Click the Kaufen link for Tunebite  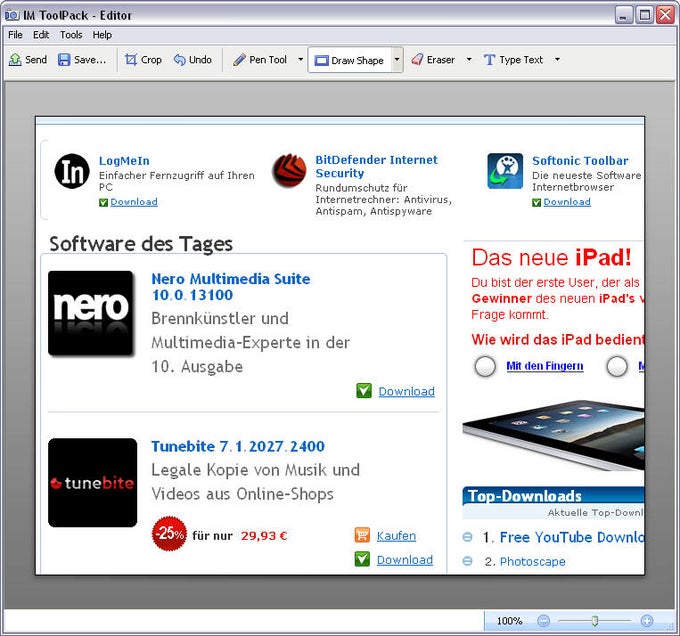coord(396,536)
